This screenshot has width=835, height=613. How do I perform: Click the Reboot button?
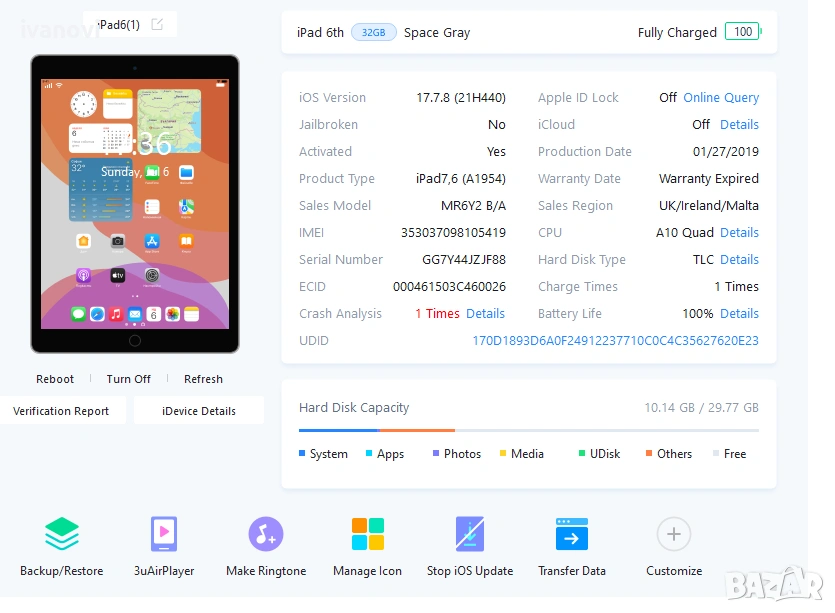55,379
